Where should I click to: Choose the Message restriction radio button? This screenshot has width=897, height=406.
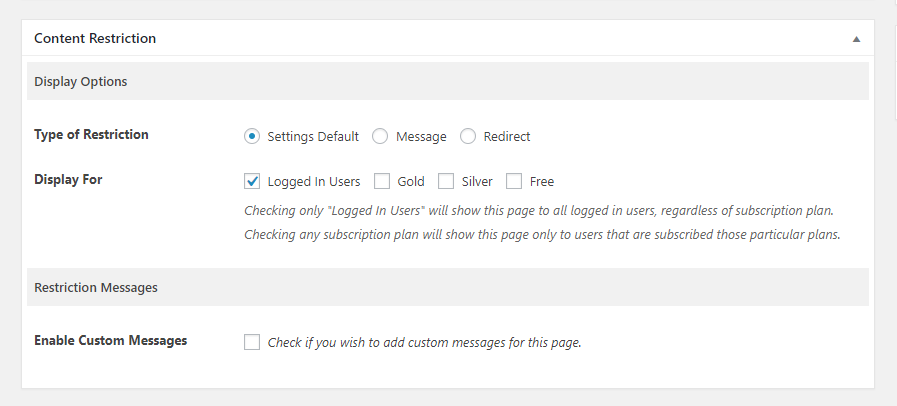click(x=380, y=137)
